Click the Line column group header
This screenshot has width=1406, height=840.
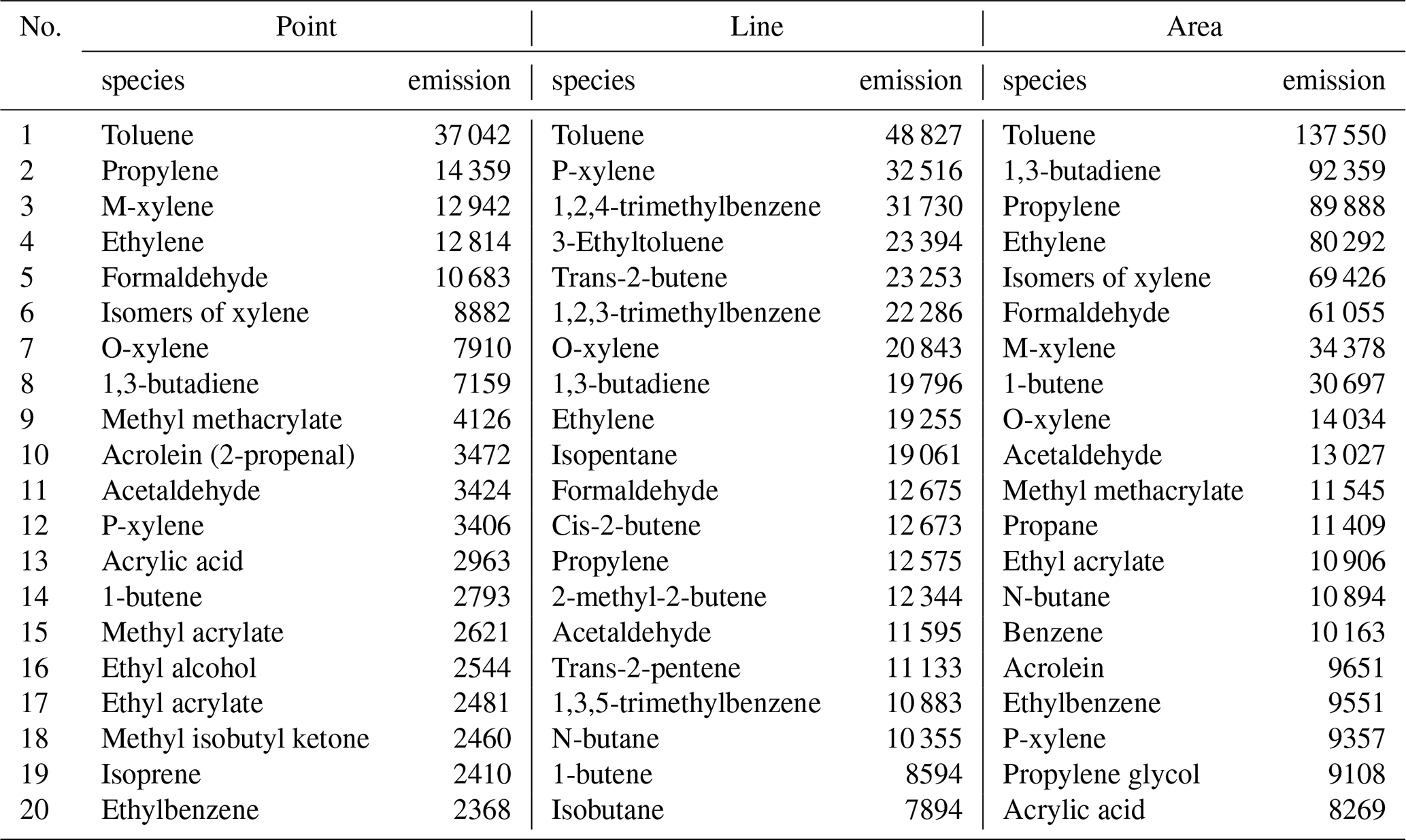756,27
